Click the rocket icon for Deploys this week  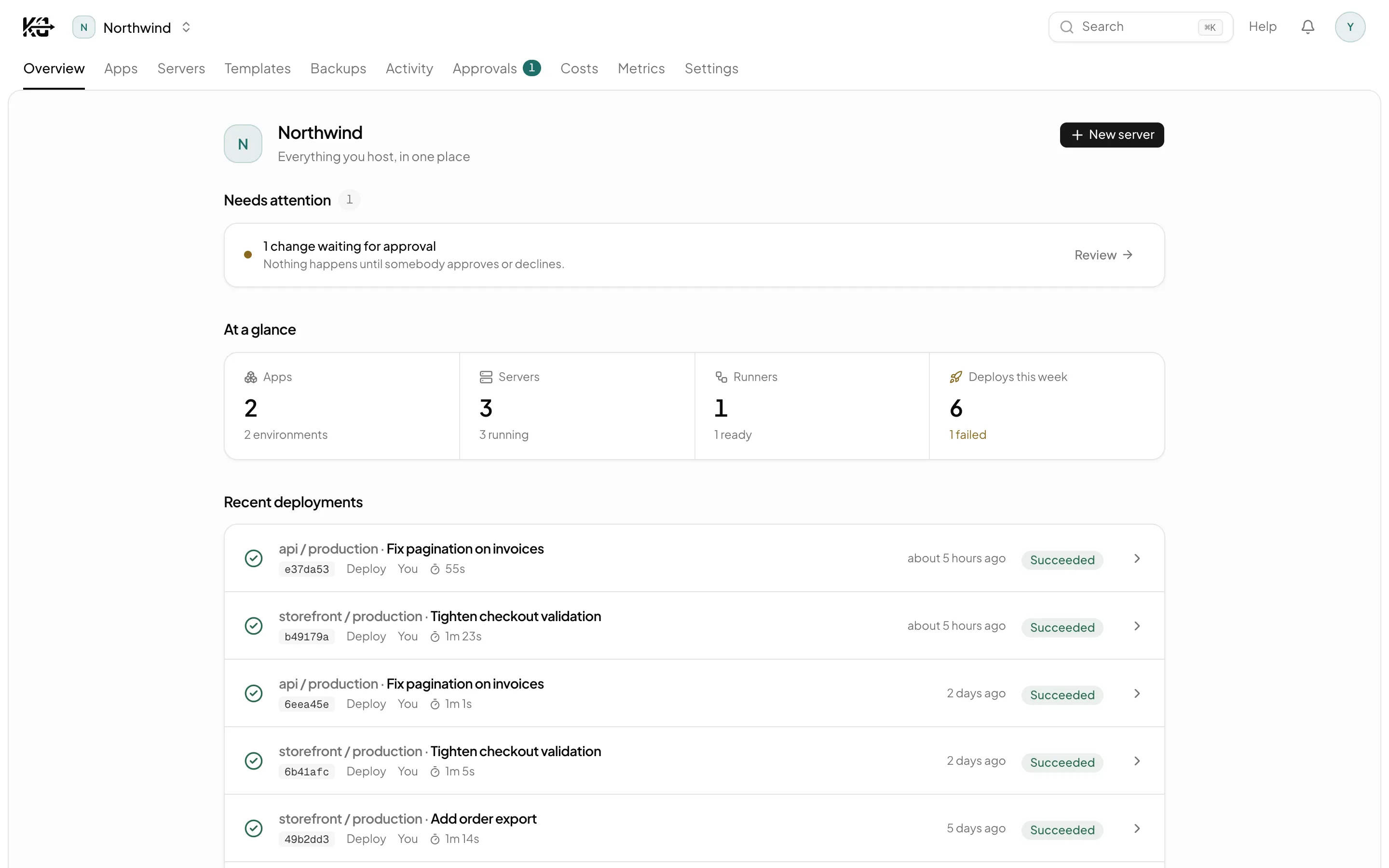coord(955,377)
